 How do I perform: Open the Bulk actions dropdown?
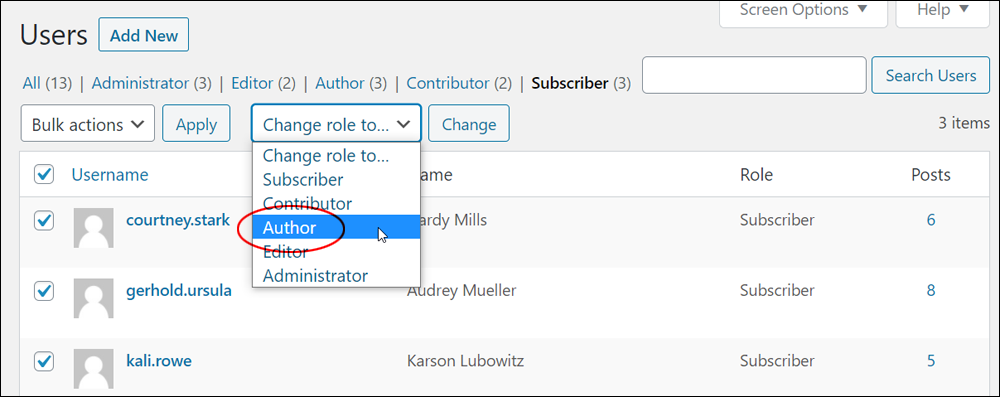coord(88,123)
